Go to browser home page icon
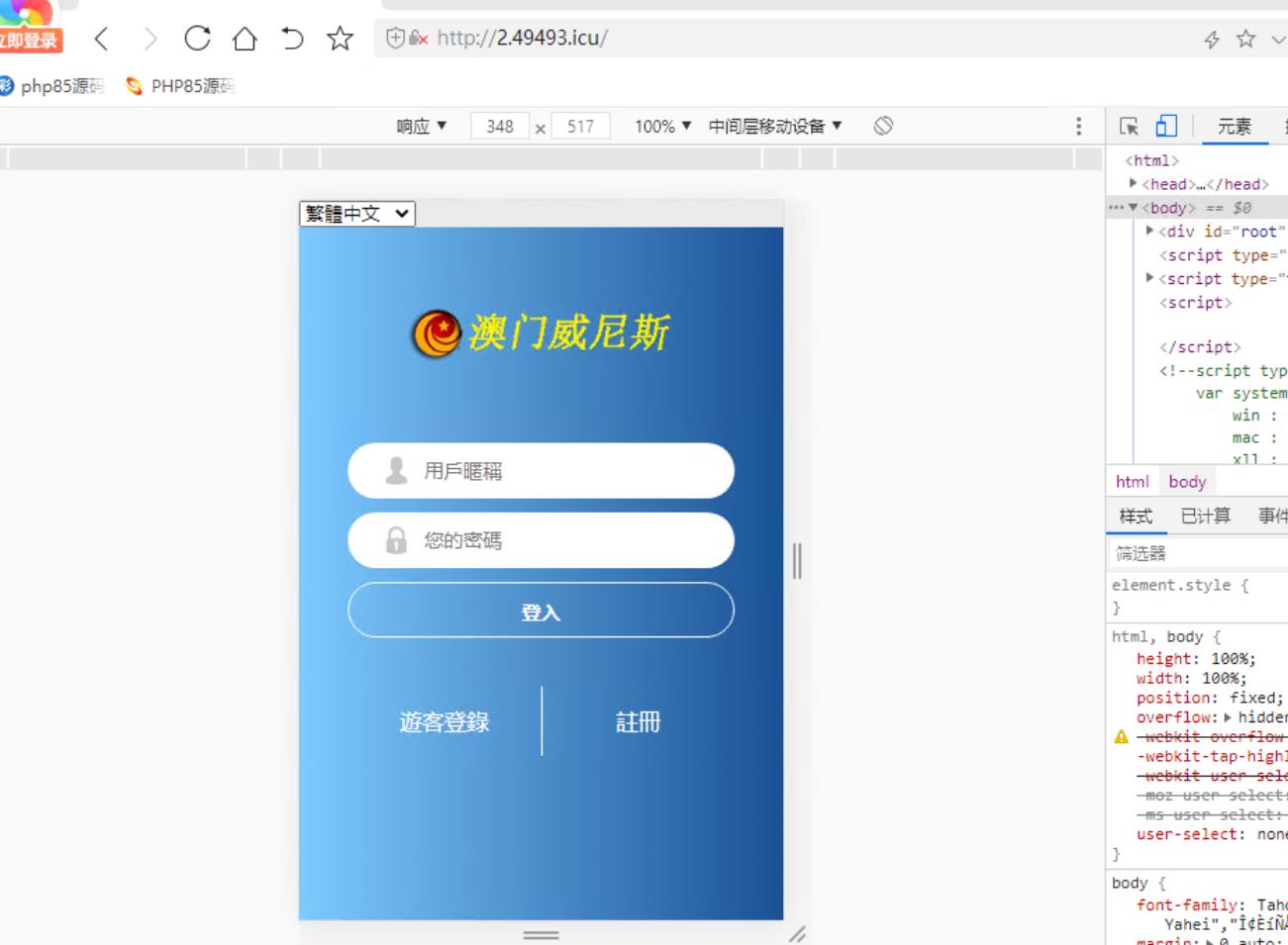 245,39
